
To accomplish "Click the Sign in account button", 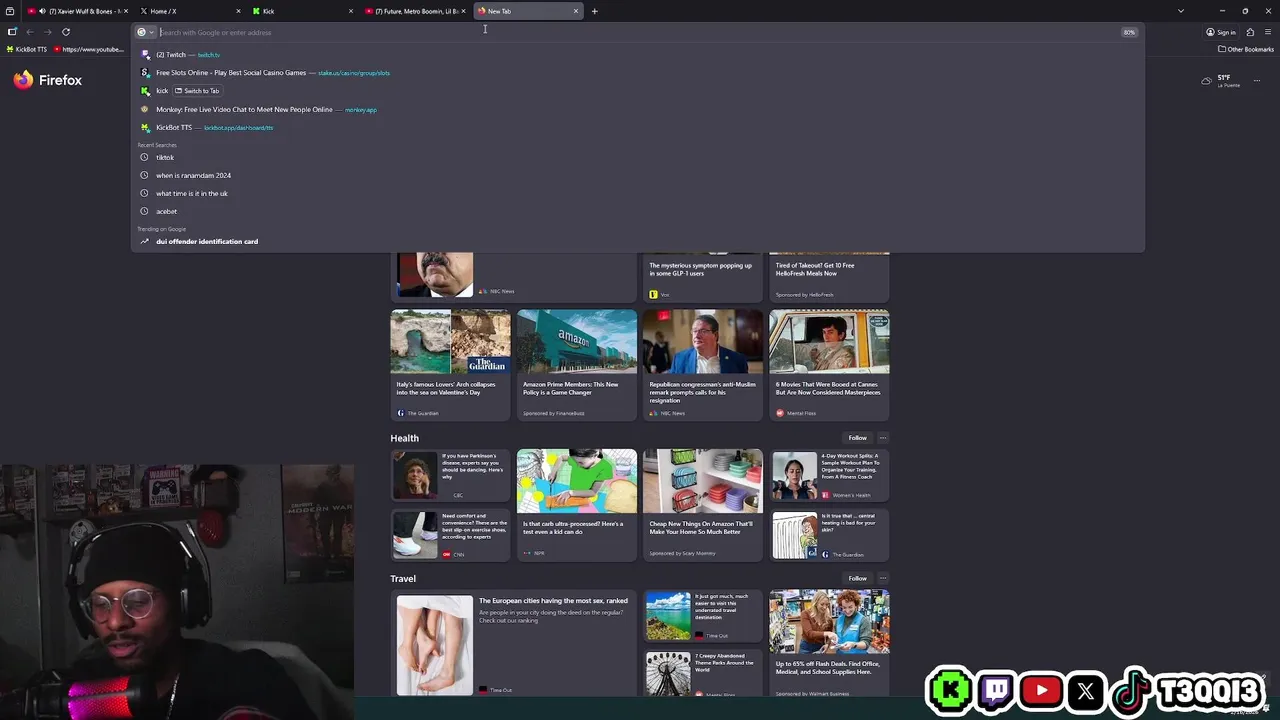I will point(1220,32).
